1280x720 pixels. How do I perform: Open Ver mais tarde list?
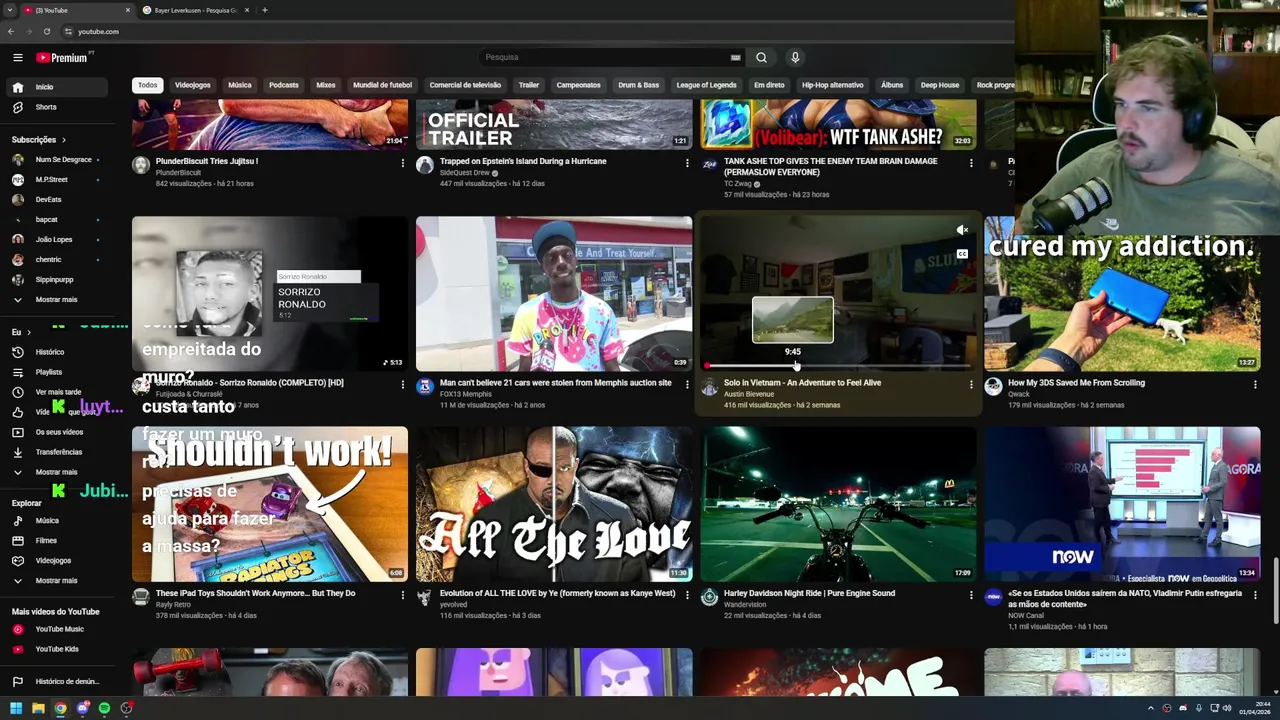[x=56, y=392]
